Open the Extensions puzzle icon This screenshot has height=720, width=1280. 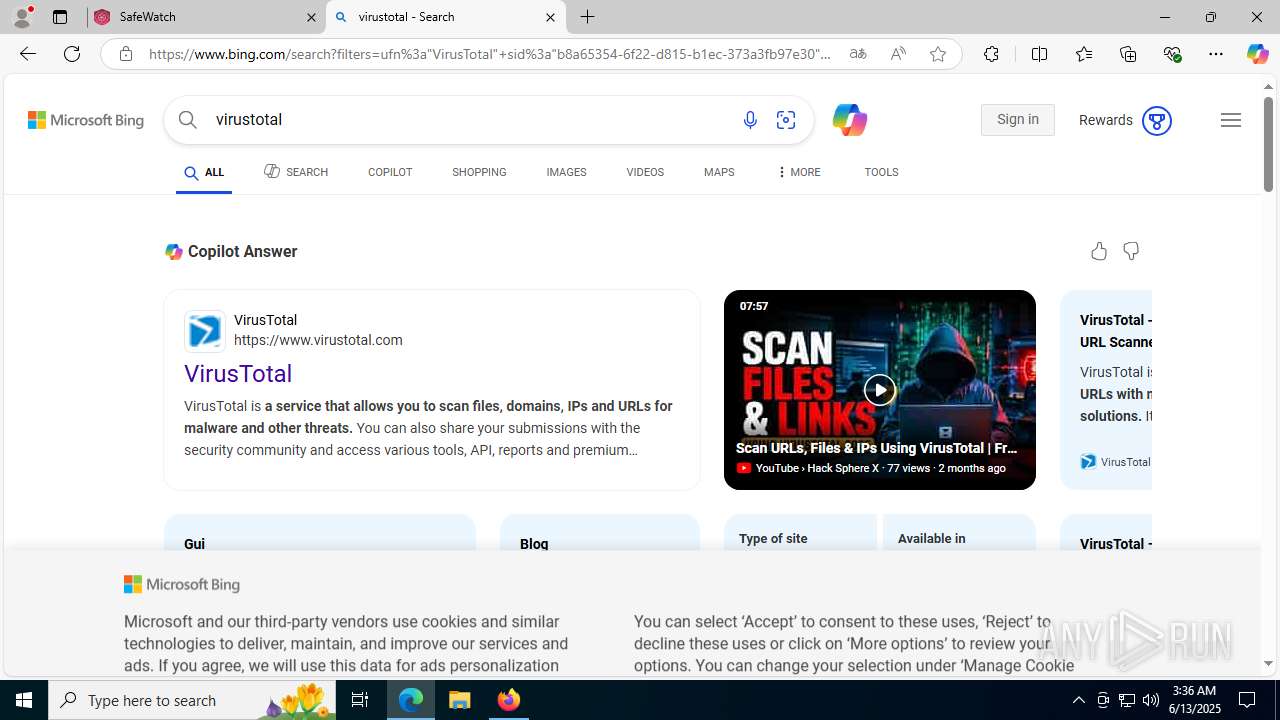tap(991, 54)
